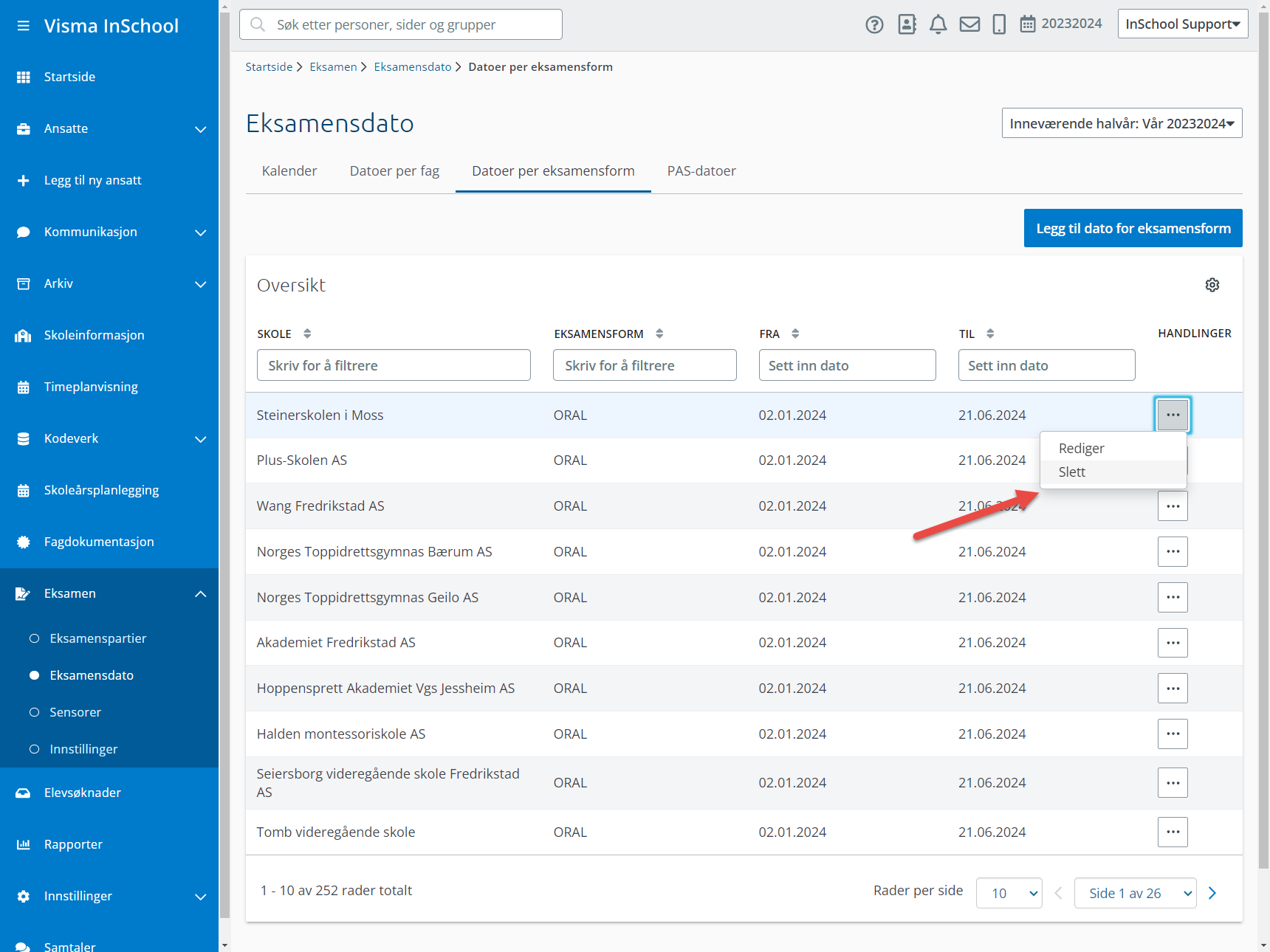Open actions menu for Wang Fredrikstad AS

click(x=1173, y=506)
